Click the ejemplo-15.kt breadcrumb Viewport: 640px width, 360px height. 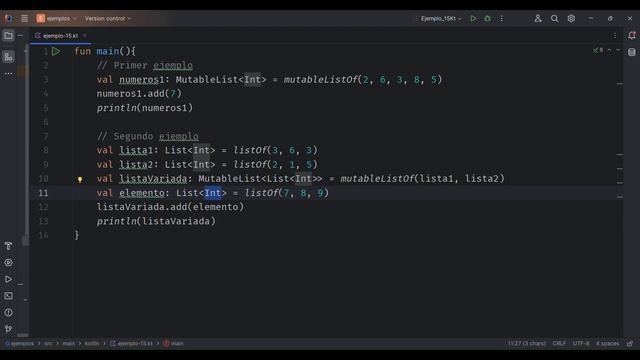tap(131, 343)
